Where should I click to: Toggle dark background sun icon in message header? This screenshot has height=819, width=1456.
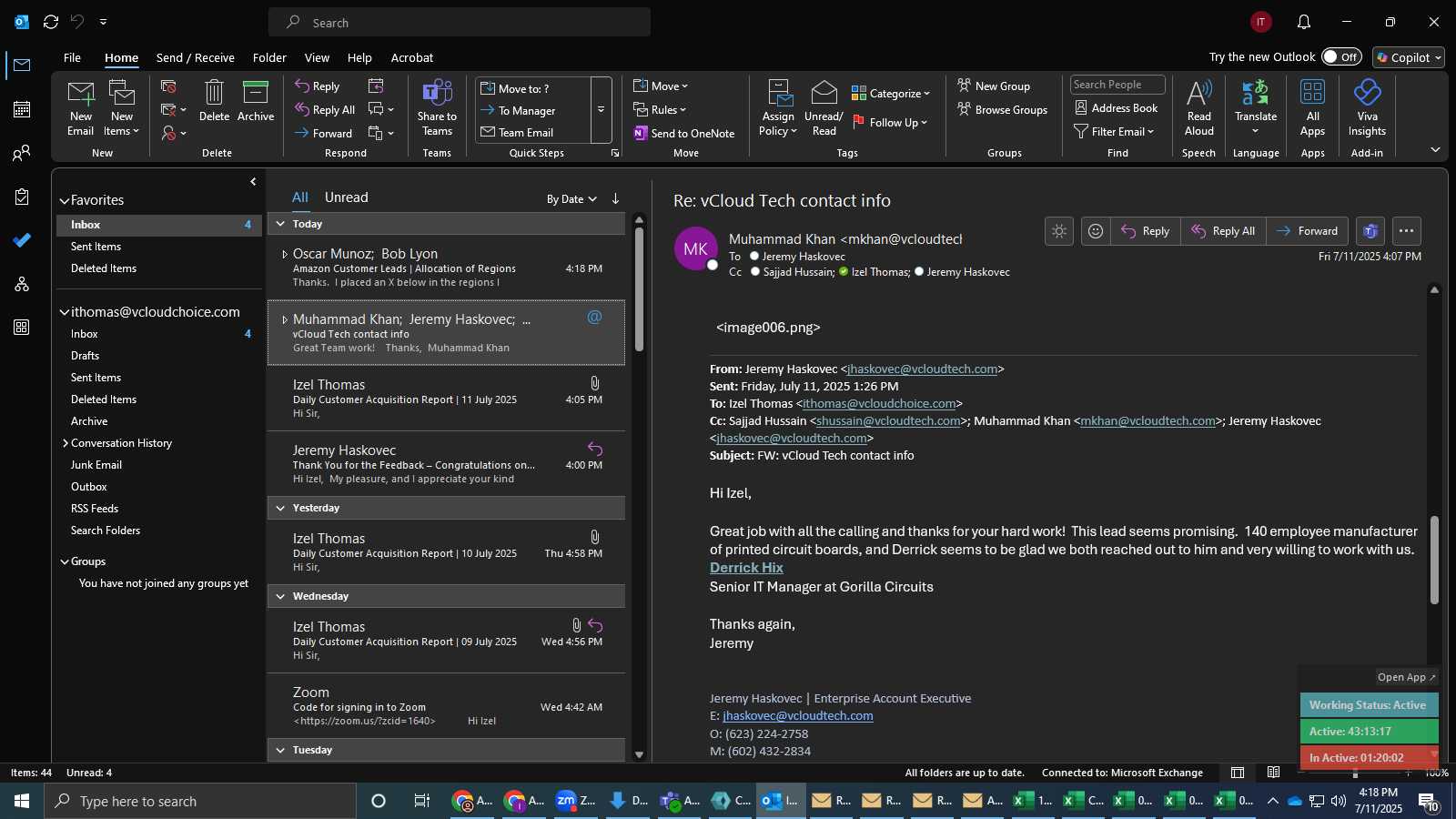[x=1059, y=231]
